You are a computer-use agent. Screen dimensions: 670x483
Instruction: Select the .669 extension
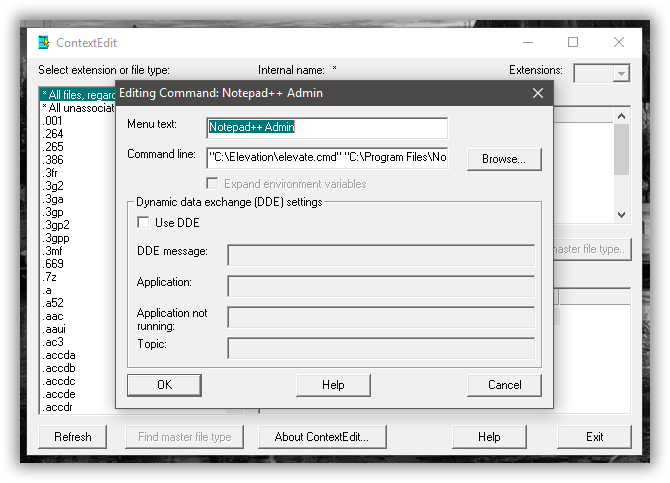point(53,264)
